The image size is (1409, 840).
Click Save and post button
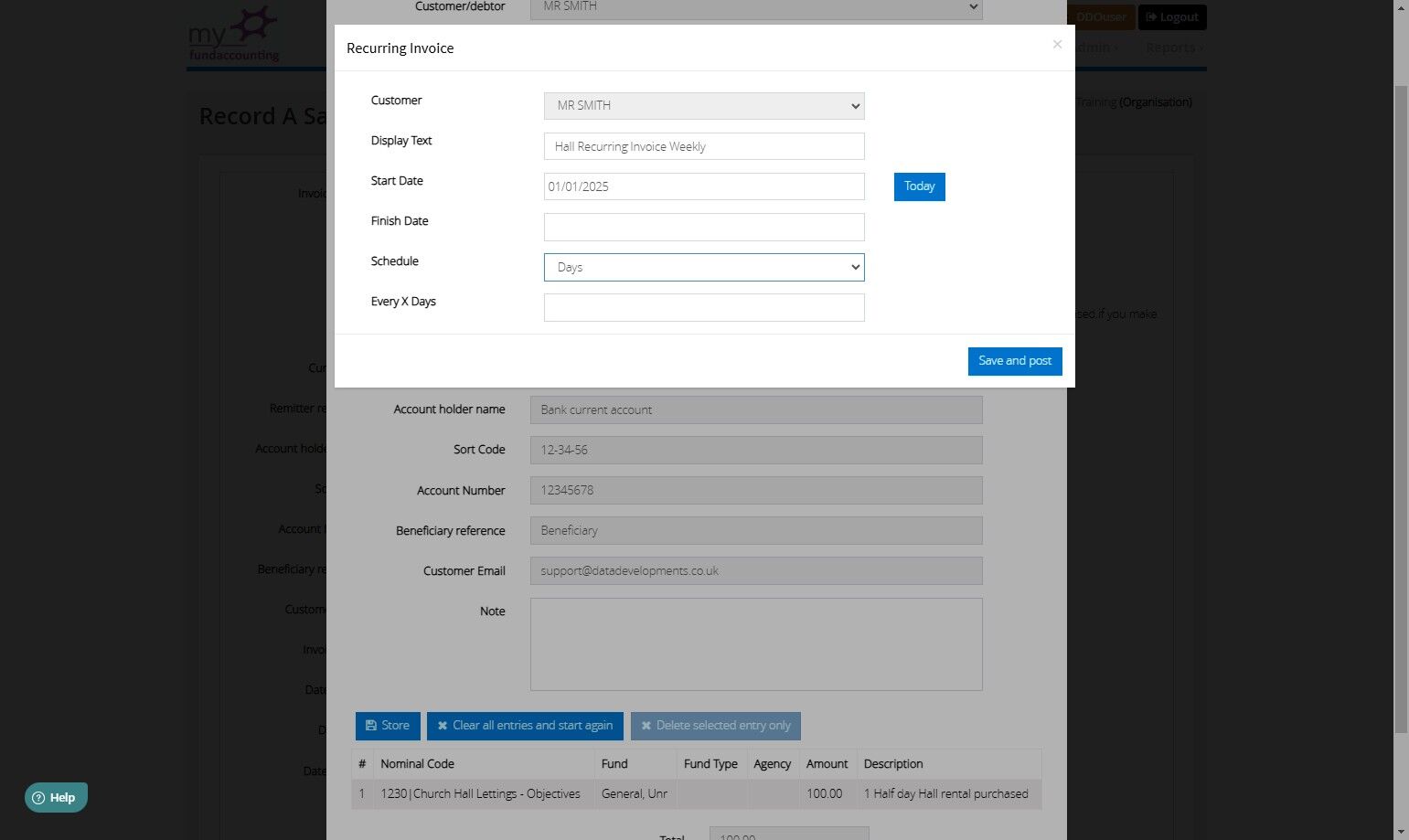coord(1015,361)
